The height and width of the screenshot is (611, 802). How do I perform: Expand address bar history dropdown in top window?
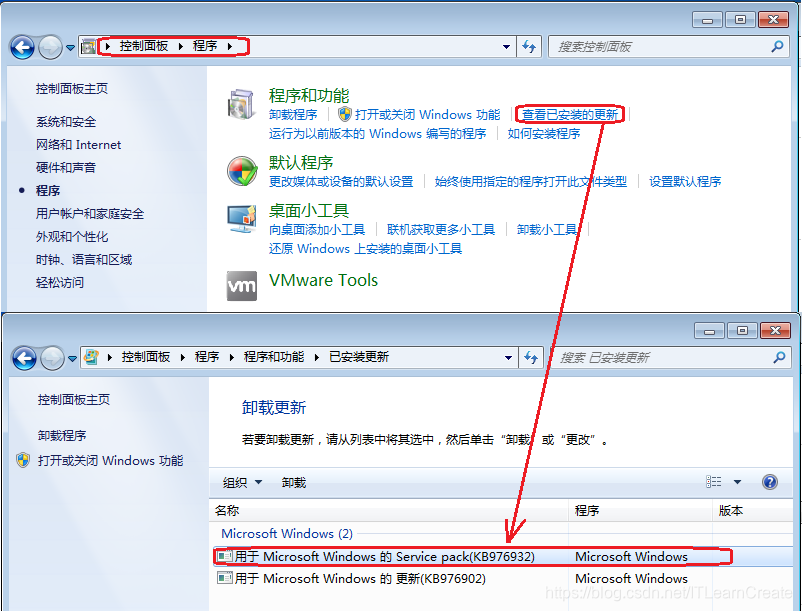coord(506,47)
